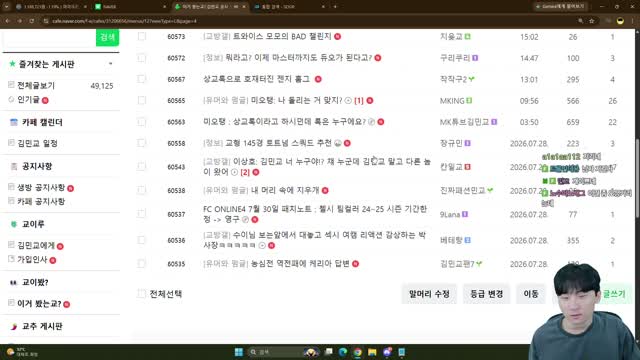The image size is (640, 360).
Task: Bookmark the page with the star icon
Action: point(591,21)
